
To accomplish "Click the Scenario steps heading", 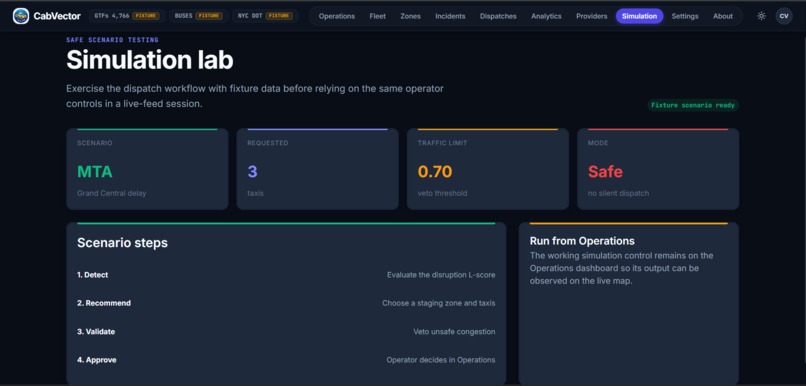I will point(122,243).
